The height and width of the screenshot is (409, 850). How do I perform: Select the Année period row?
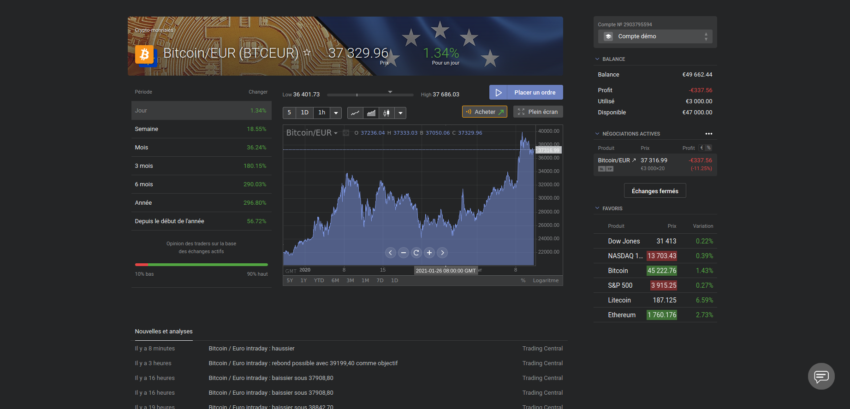pyautogui.click(x=201, y=203)
